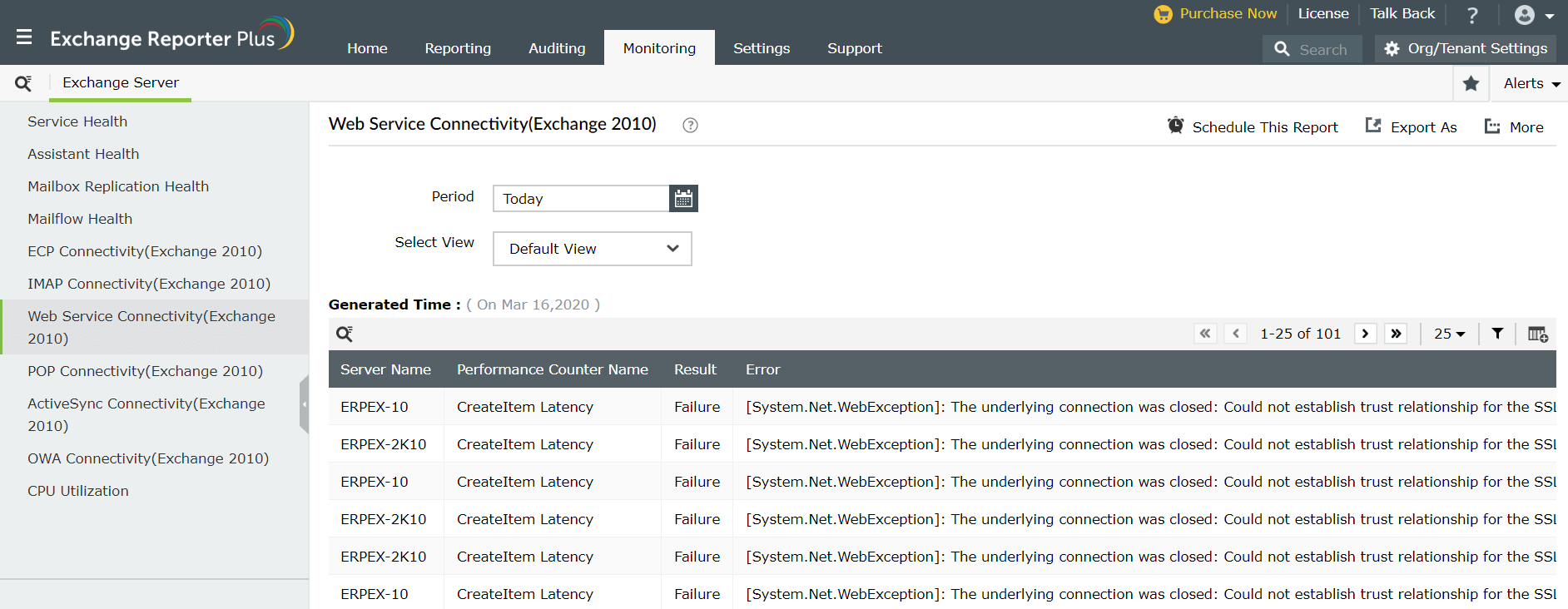1568x609 pixels.
Task: Click the Org/Tenant Settings button
Action: (1466, 48)
